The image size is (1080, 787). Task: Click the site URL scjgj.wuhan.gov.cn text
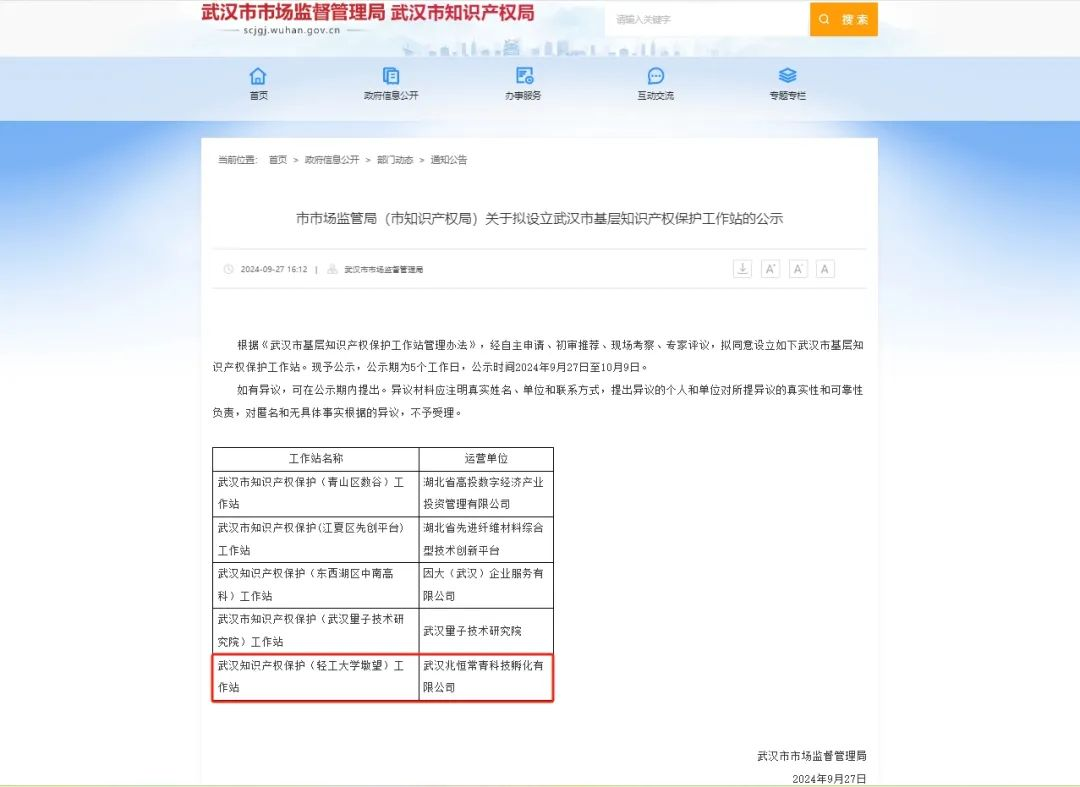[x=291, y=30]
